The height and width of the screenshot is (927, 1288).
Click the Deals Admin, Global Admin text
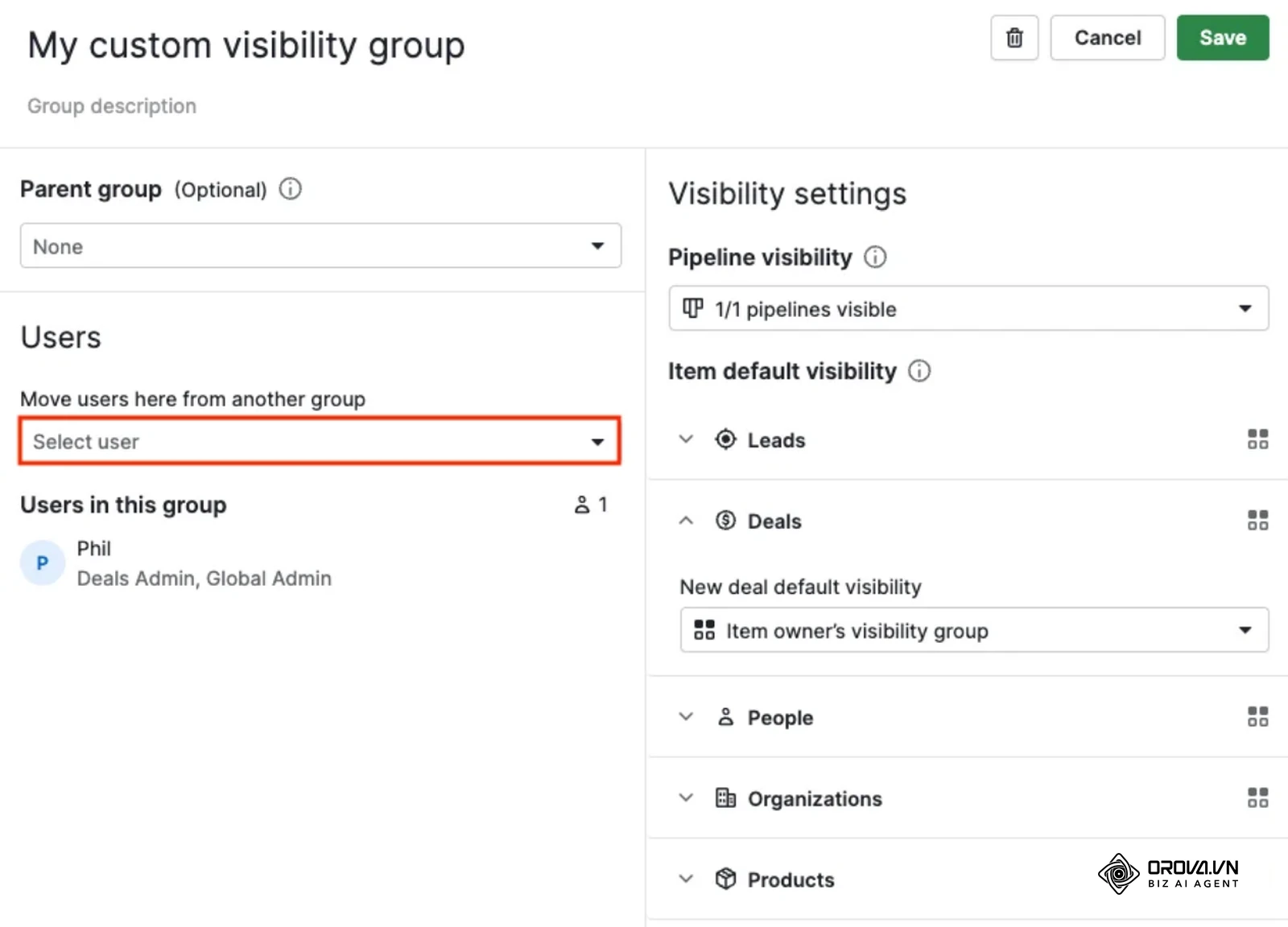pyautogui.click(x=204, y=579)
